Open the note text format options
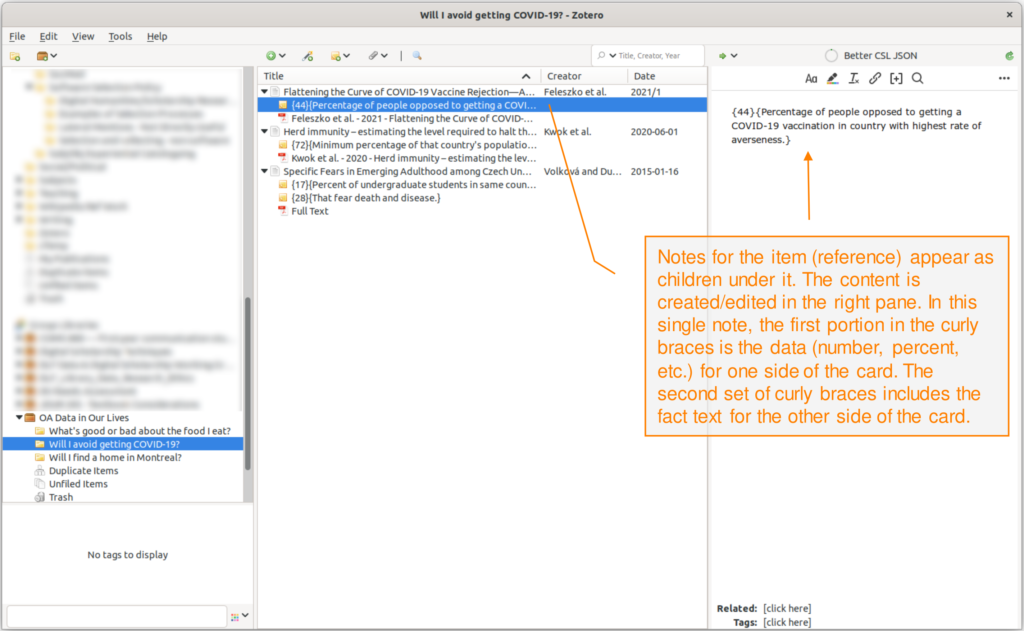Image resolution: width=1024 pixels, height=631 pixels. coord(811,78)
